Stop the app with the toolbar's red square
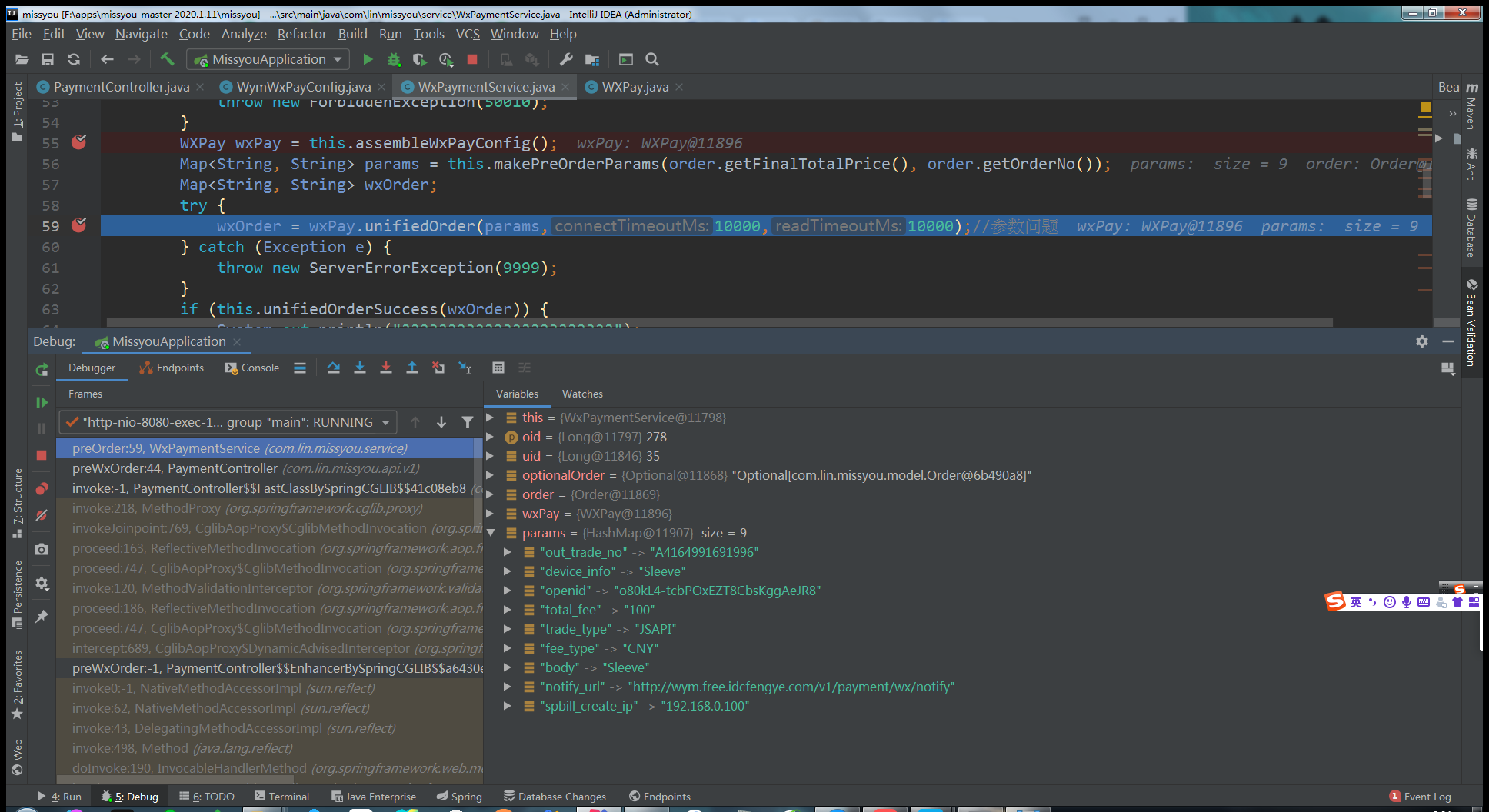1489x812 pixels. [x=472, y=59]
